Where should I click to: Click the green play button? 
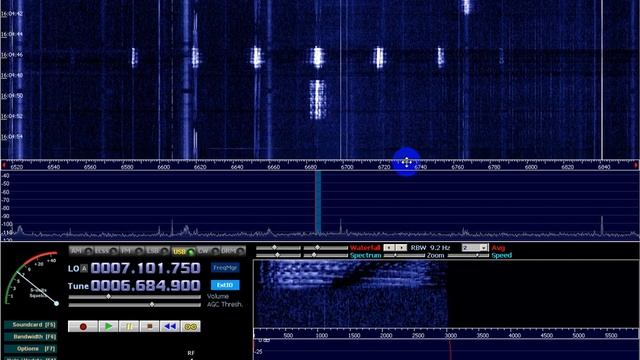pyautogui.click(x=108, y=327)
